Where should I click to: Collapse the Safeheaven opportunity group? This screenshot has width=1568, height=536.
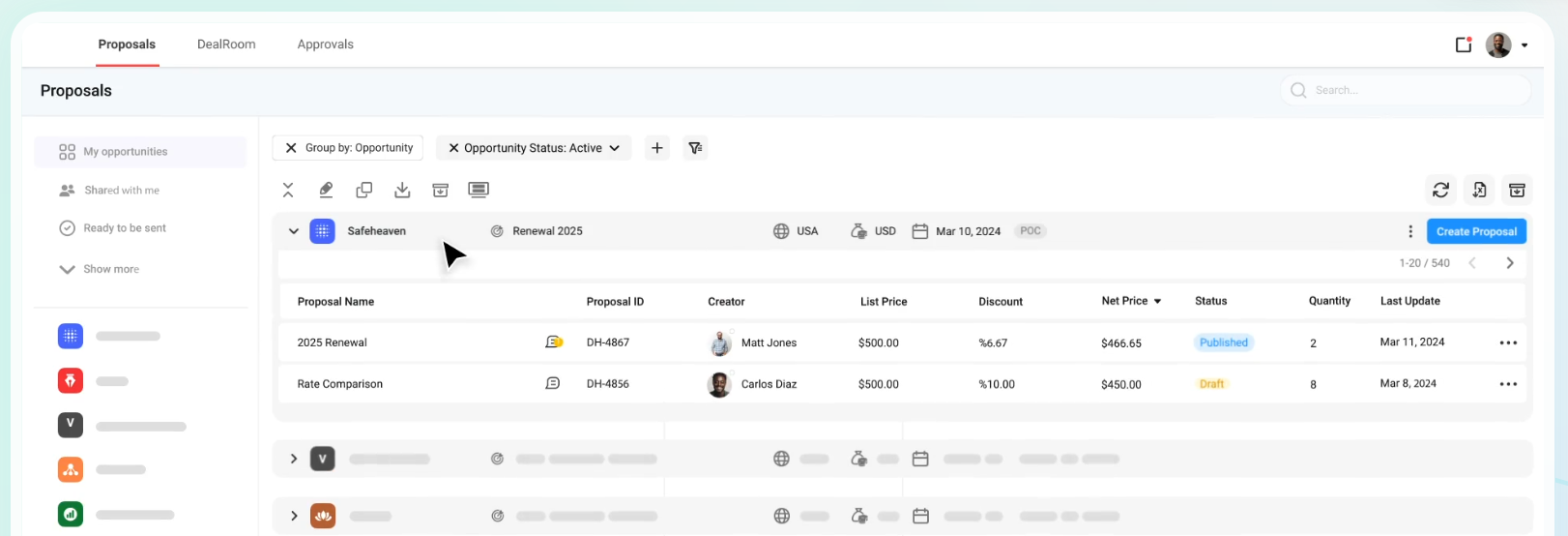tap(294, 231)
